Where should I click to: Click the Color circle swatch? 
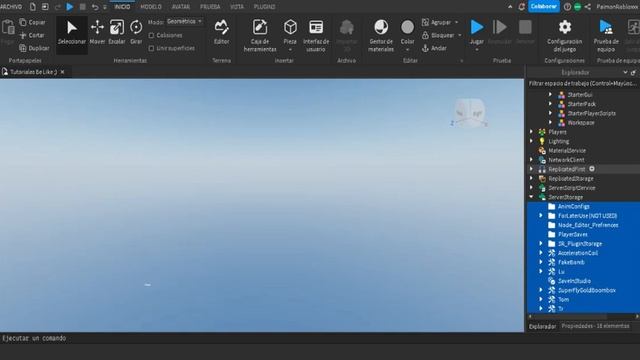tap(407, 27)
